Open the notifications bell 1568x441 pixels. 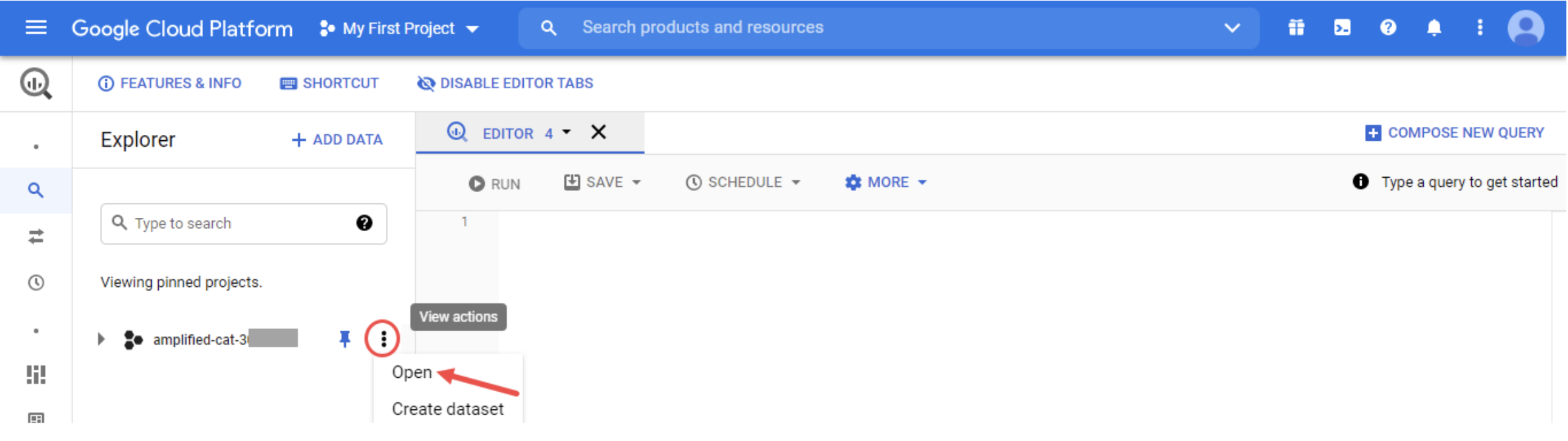[1434, 28]
